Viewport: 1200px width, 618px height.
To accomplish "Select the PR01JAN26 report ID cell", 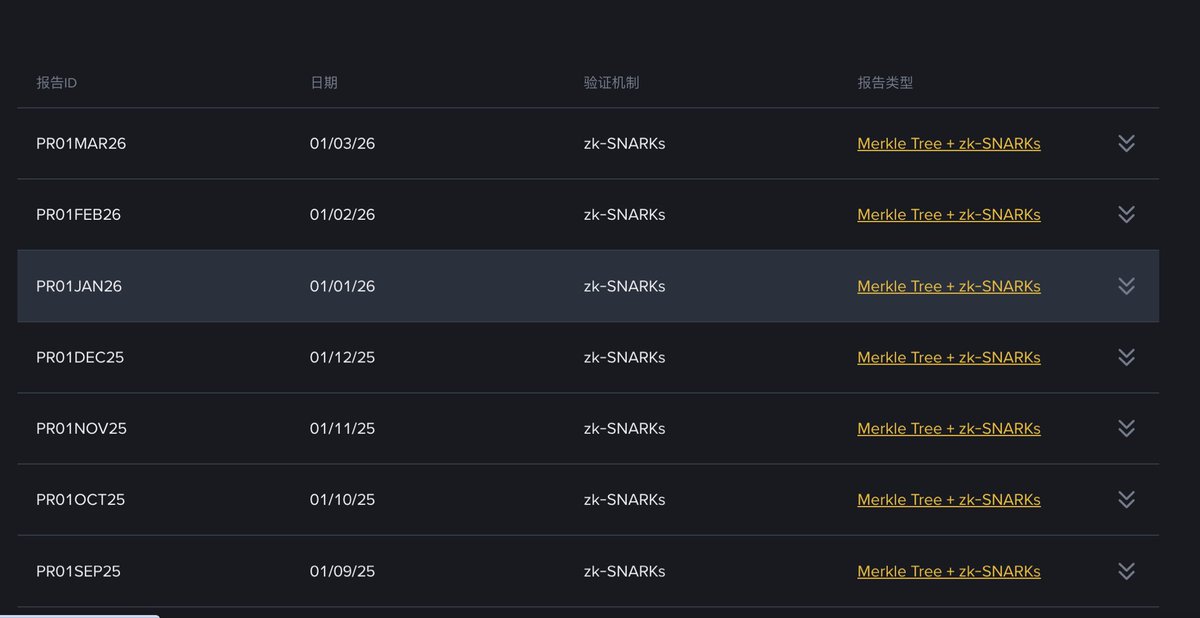I will pos(79,286).
